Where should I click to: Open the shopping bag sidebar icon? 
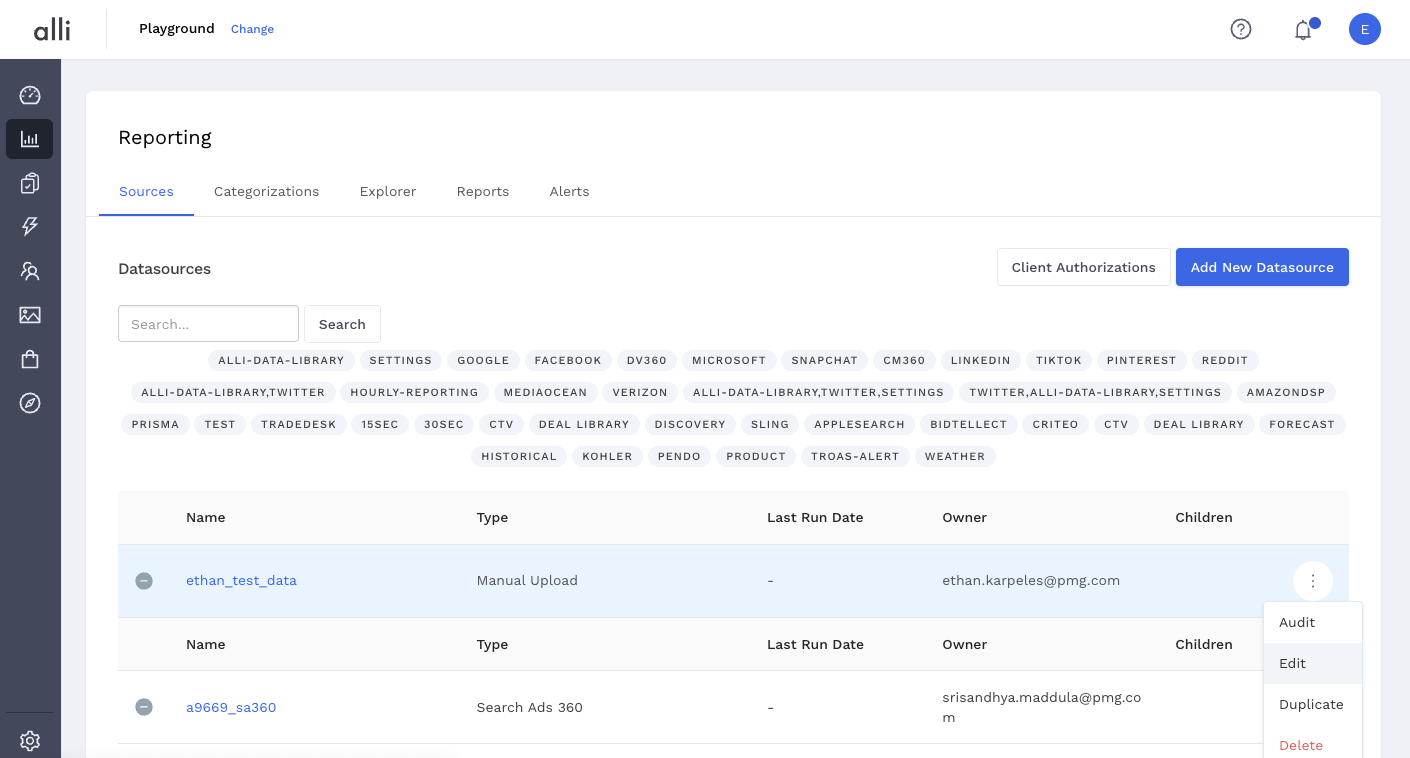(29, 358)
